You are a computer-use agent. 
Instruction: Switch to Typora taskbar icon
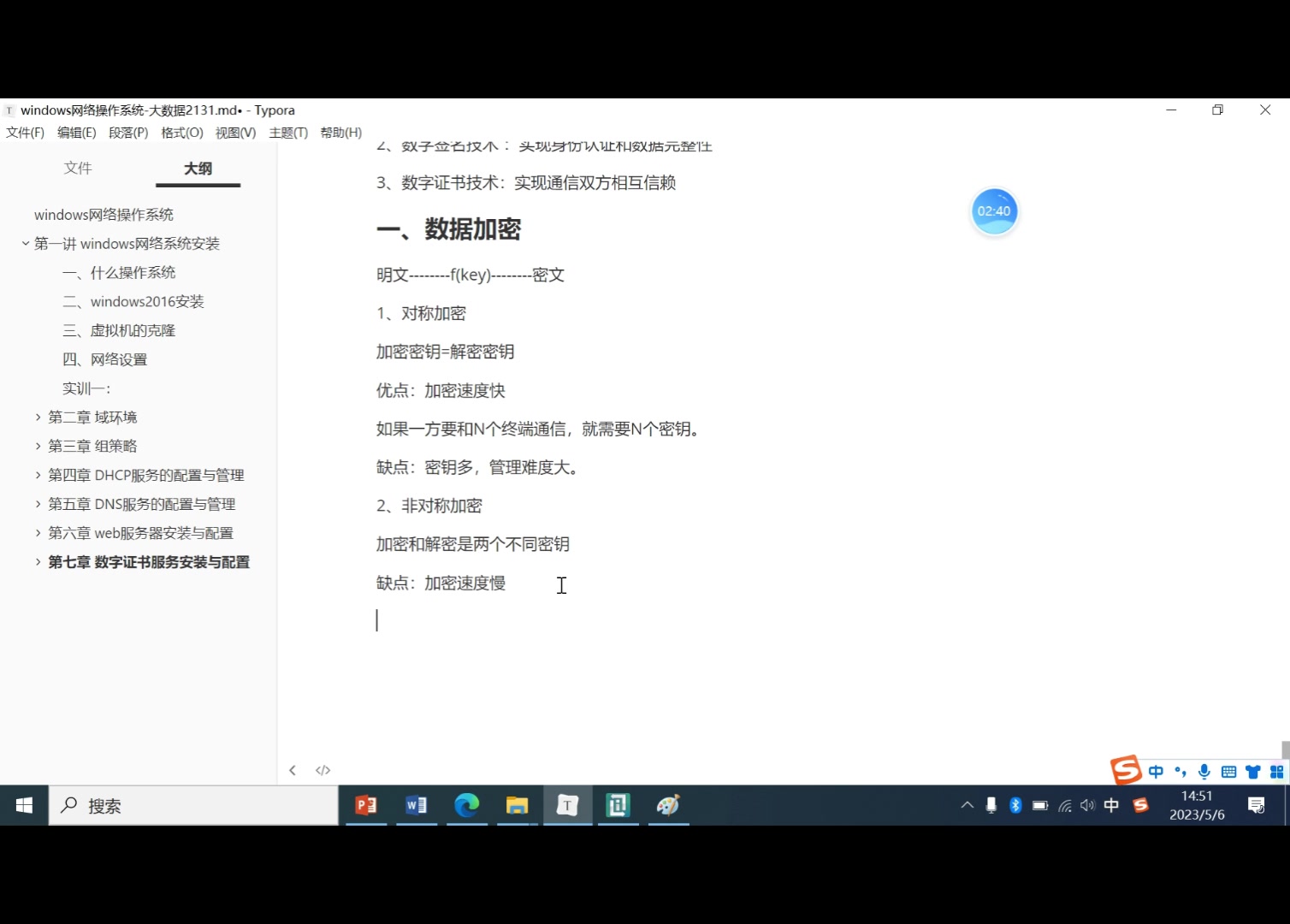tap(568, 805)
